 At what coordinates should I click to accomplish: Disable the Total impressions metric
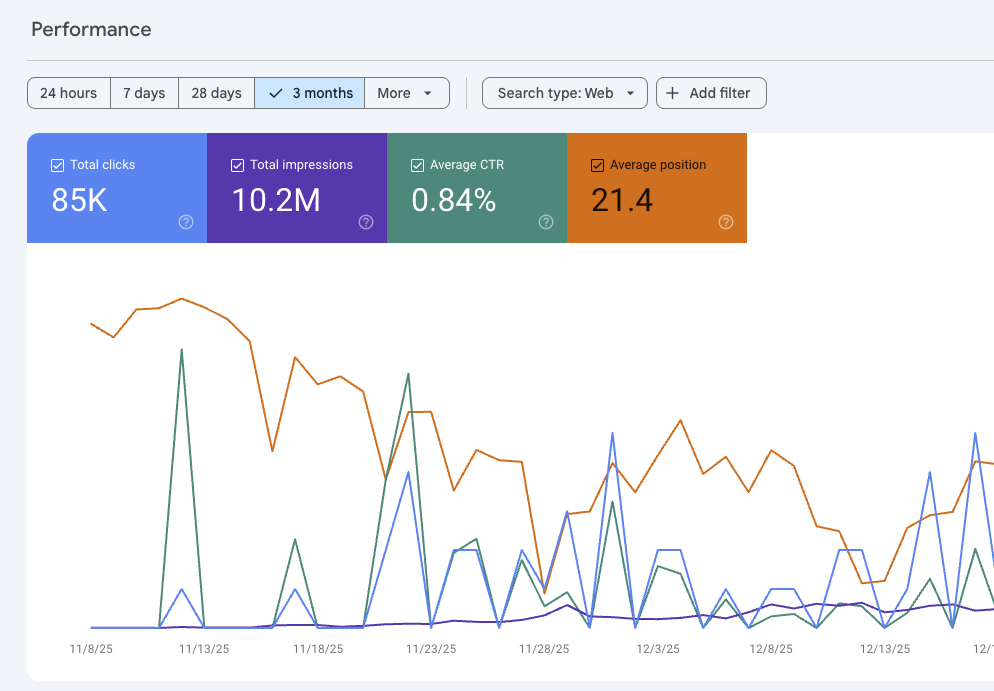237,164
